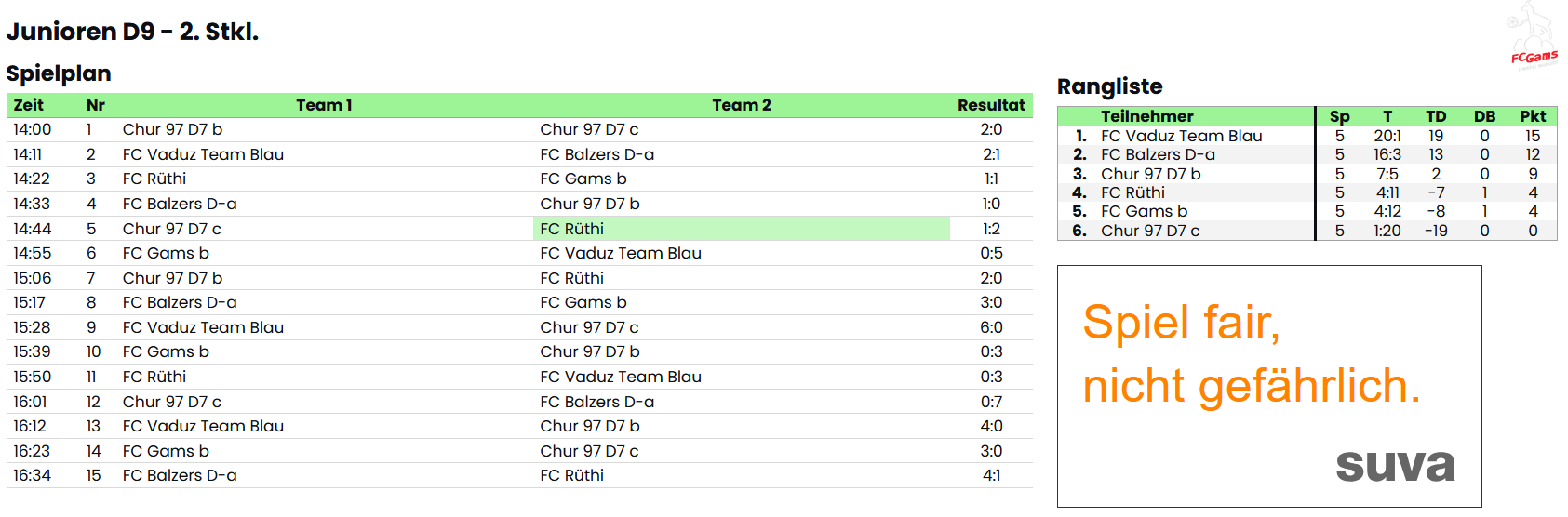Click match number 15 cell

coord(93,475)
